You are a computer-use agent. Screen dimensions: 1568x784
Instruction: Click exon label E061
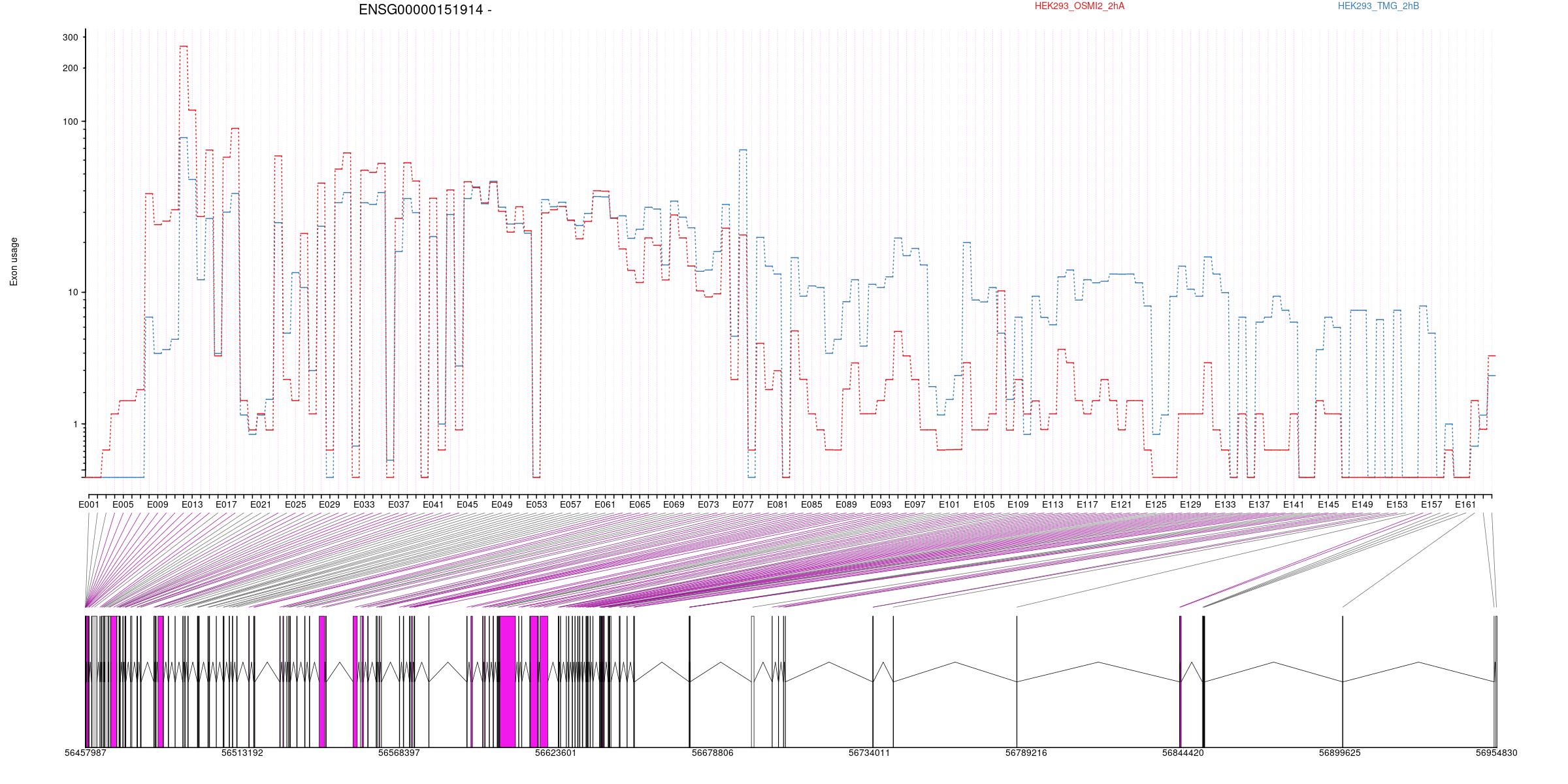[x=605, y=504]
